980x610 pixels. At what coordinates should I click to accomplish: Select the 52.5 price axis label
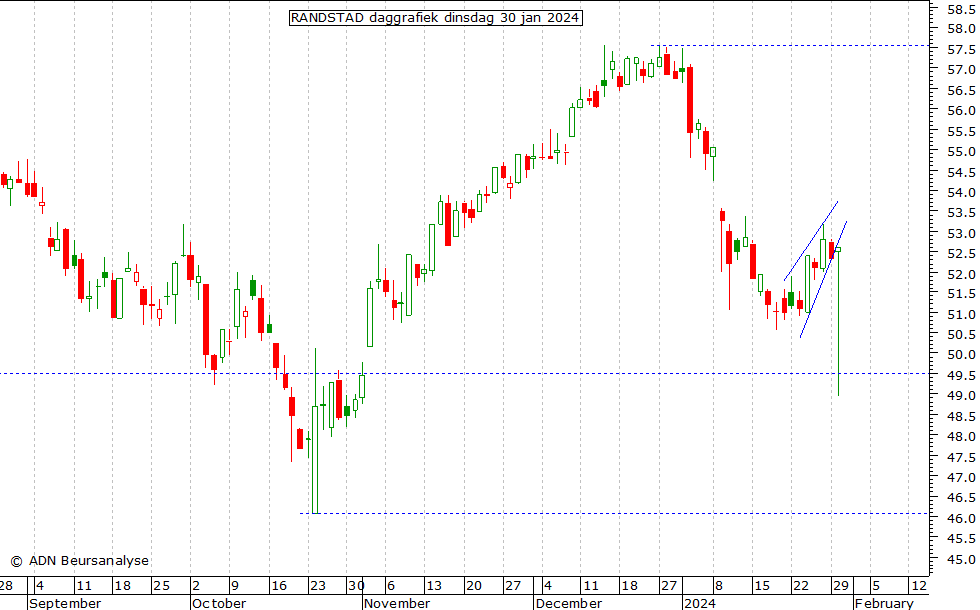coord(961,253)
